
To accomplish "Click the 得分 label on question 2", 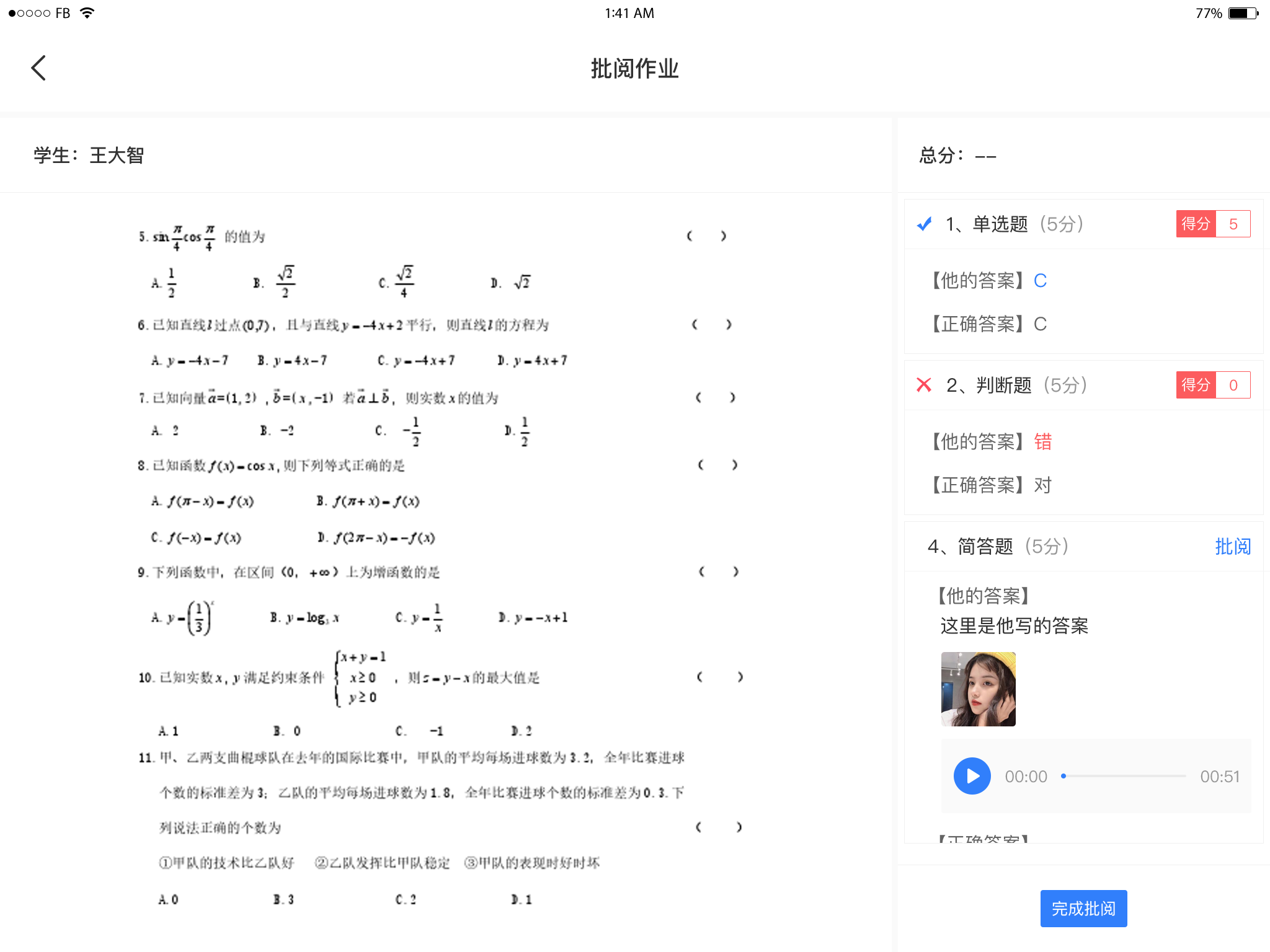I will [x=1196, y=385].
